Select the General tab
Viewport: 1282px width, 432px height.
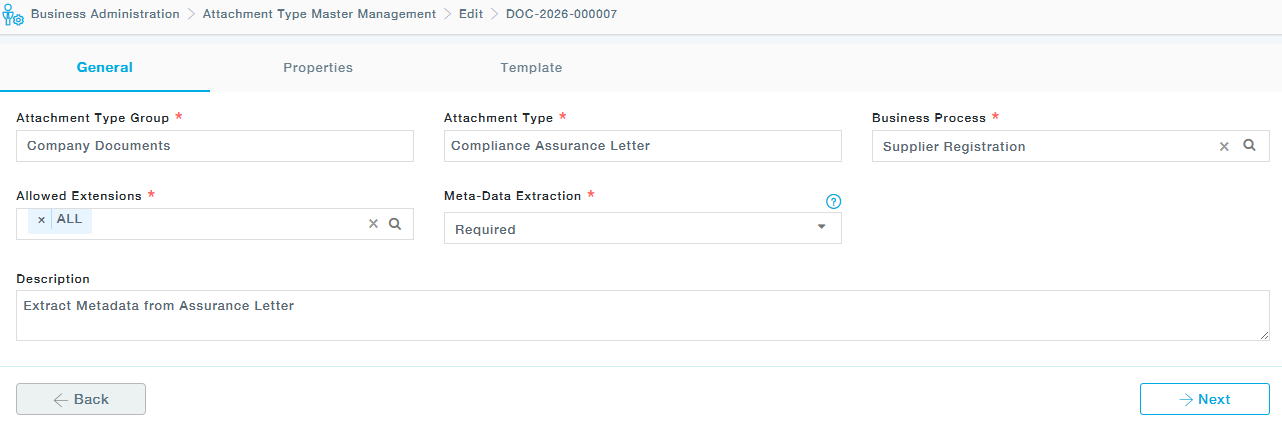[105, 68]
